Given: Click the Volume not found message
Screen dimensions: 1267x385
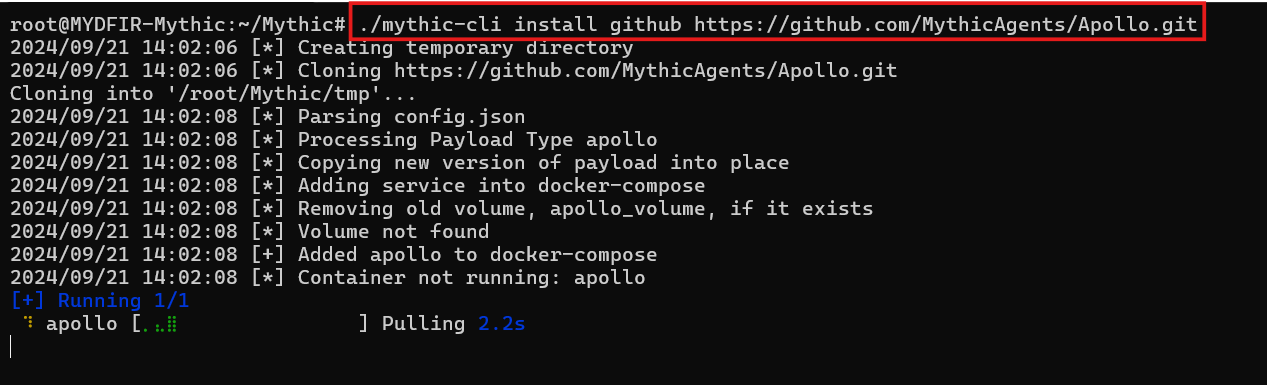Looking at the screenshot, I should [x=393, y=232].
